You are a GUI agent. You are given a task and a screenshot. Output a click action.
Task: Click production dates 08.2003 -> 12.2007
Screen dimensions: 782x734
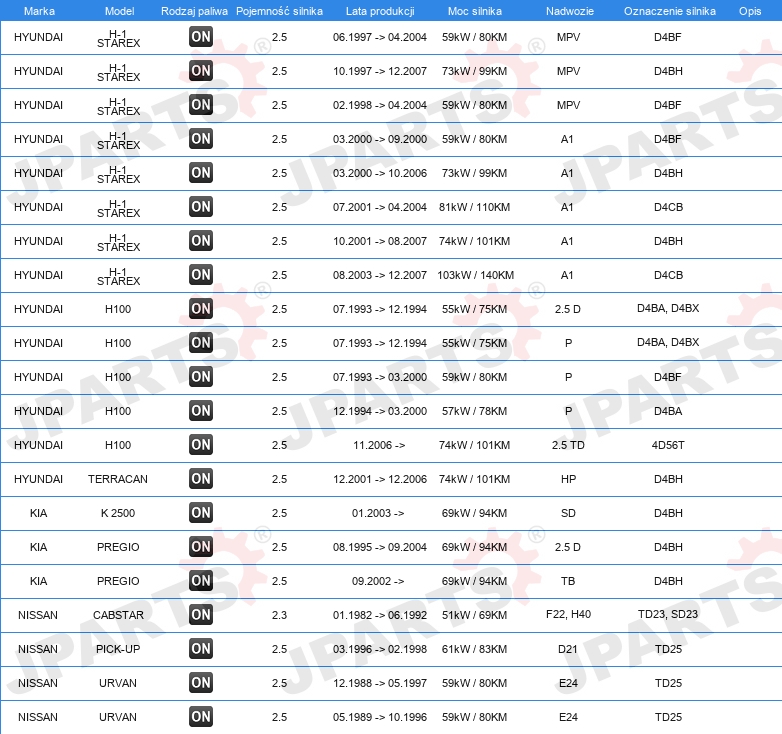tap(380, 275)
